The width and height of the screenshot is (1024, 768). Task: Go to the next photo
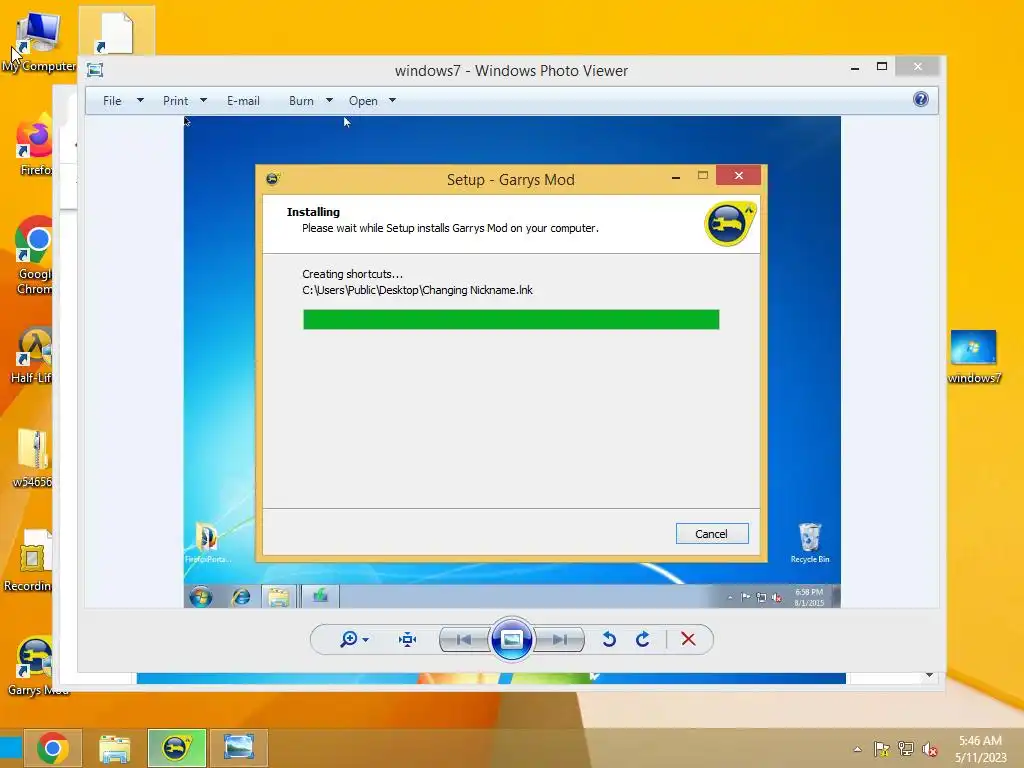pyautogui.click(x=560, y=639)
